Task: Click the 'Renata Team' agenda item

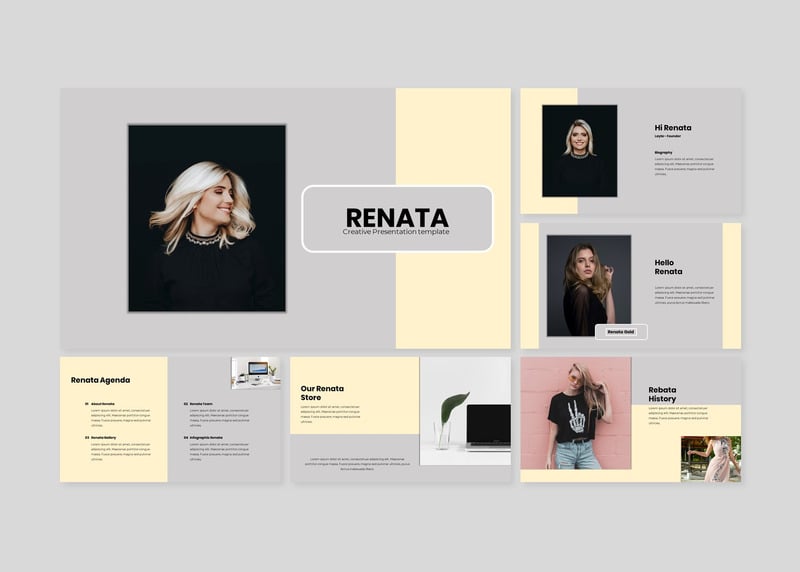Action: (198, 404)
